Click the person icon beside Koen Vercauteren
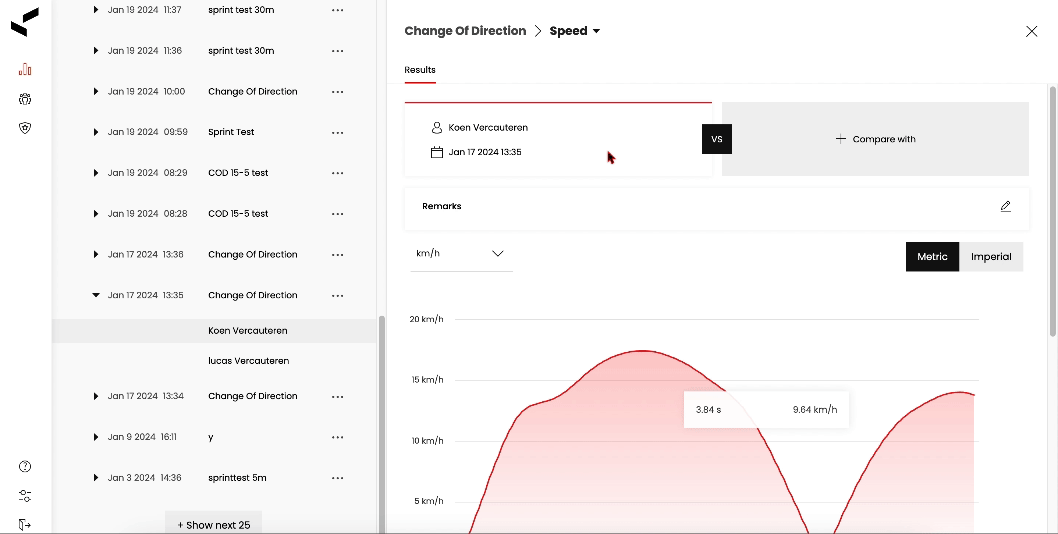The image size is (1058, 534). 437,128
